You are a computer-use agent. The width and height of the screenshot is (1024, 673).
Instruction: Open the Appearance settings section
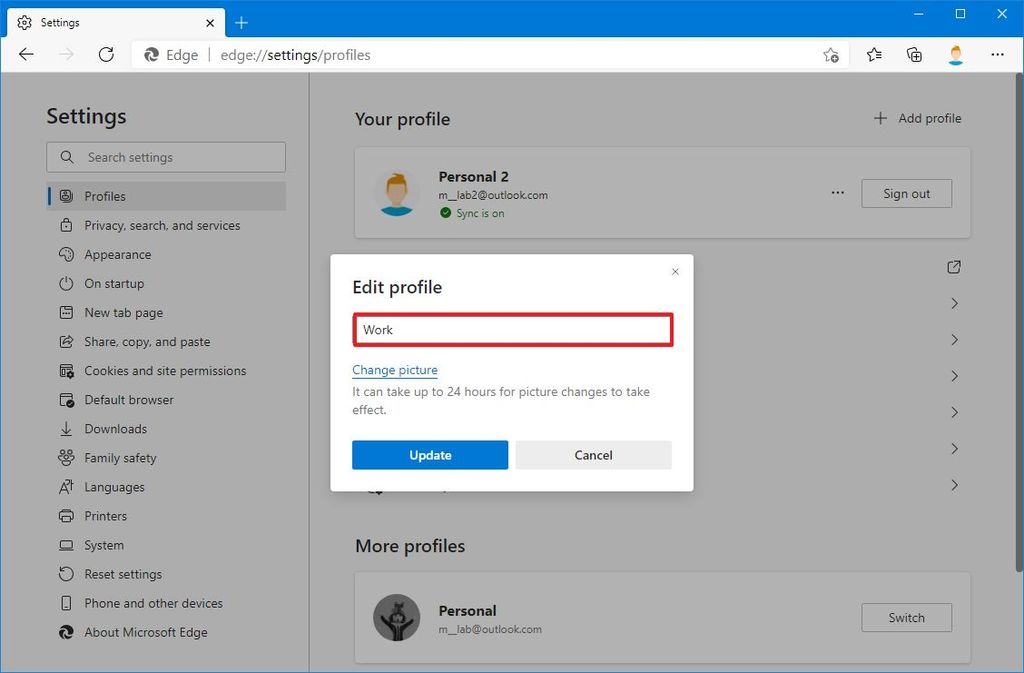(116, 254)
